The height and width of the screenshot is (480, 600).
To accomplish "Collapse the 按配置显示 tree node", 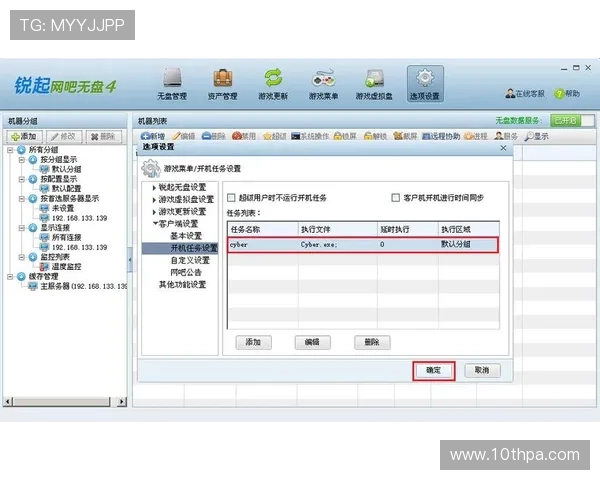I will coord(22,179).
